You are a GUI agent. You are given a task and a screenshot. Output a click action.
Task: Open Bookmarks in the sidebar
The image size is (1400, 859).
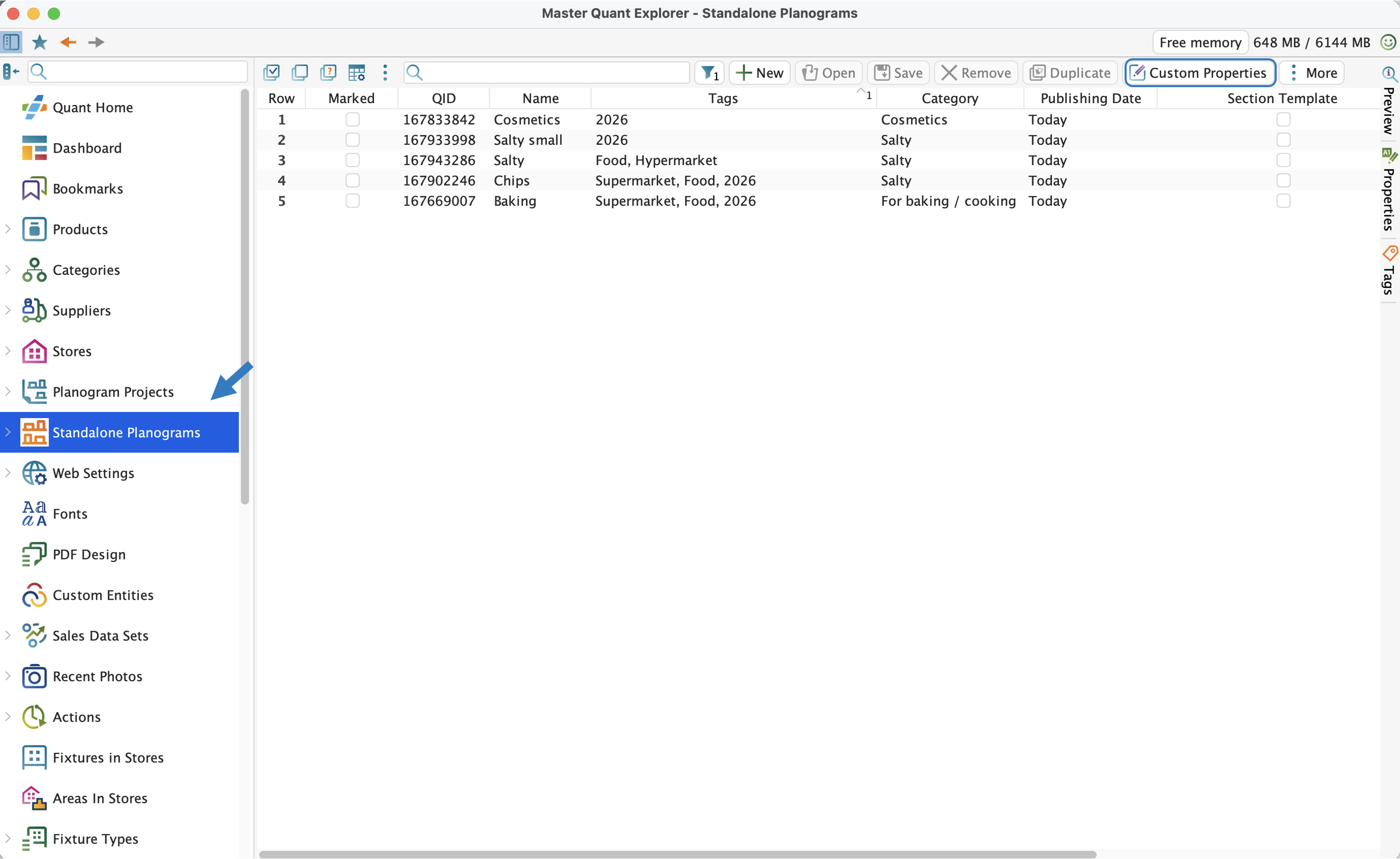[88, 189]
